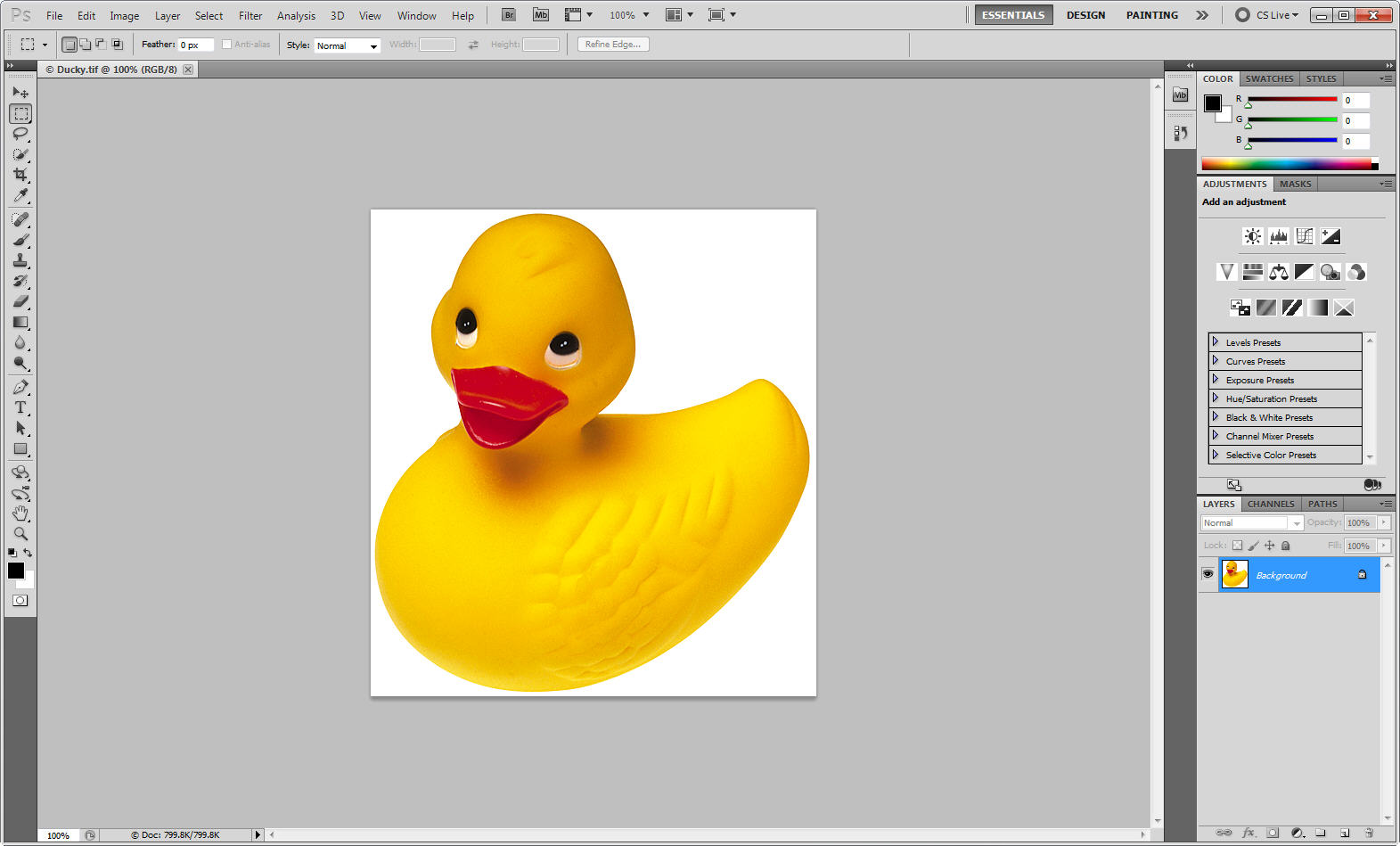This screenshot has width=1400, height=846.
Task: Choose Subtract from selection mode
Action: pos(101,44)
